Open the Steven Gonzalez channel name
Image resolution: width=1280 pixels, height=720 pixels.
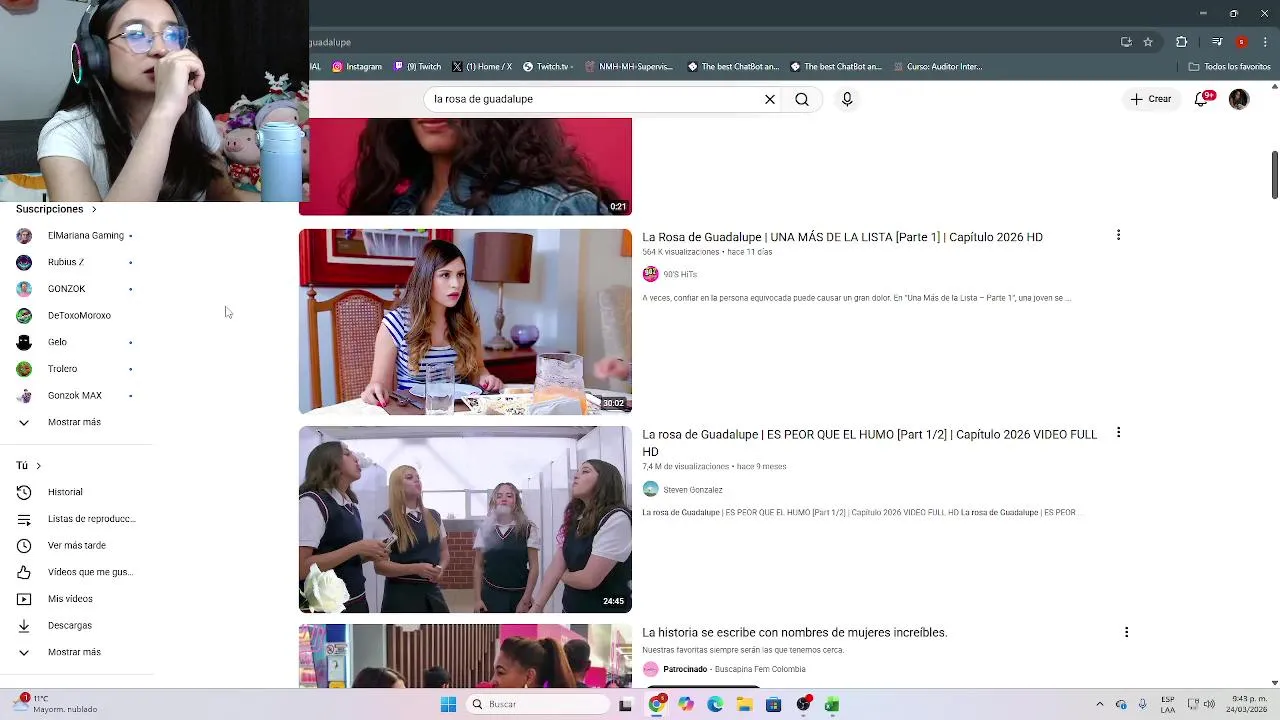tap(692, 490)
